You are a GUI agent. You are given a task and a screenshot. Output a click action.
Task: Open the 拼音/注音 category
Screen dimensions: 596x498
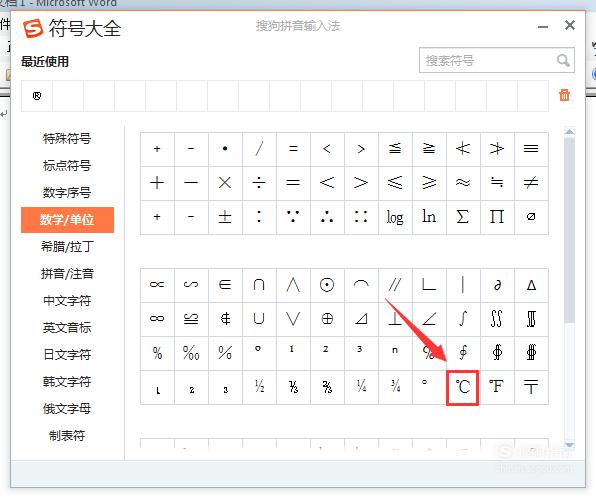click(67, 274)
